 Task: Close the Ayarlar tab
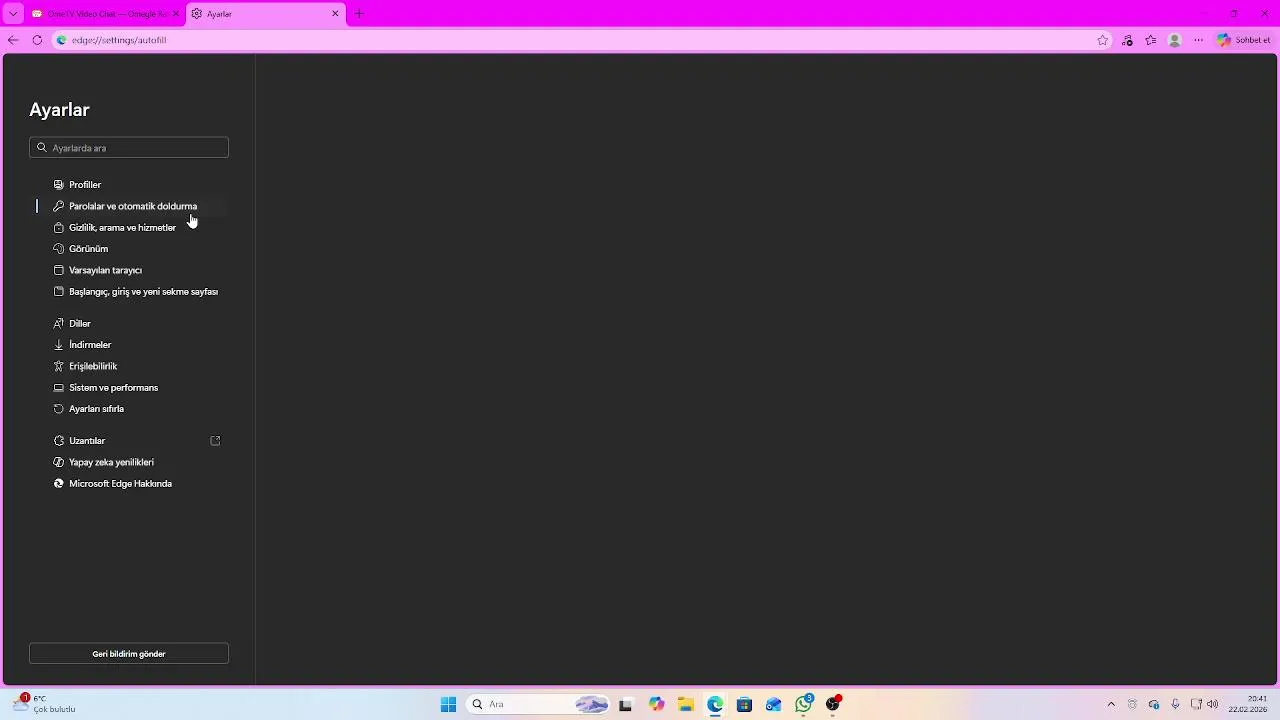335,14
